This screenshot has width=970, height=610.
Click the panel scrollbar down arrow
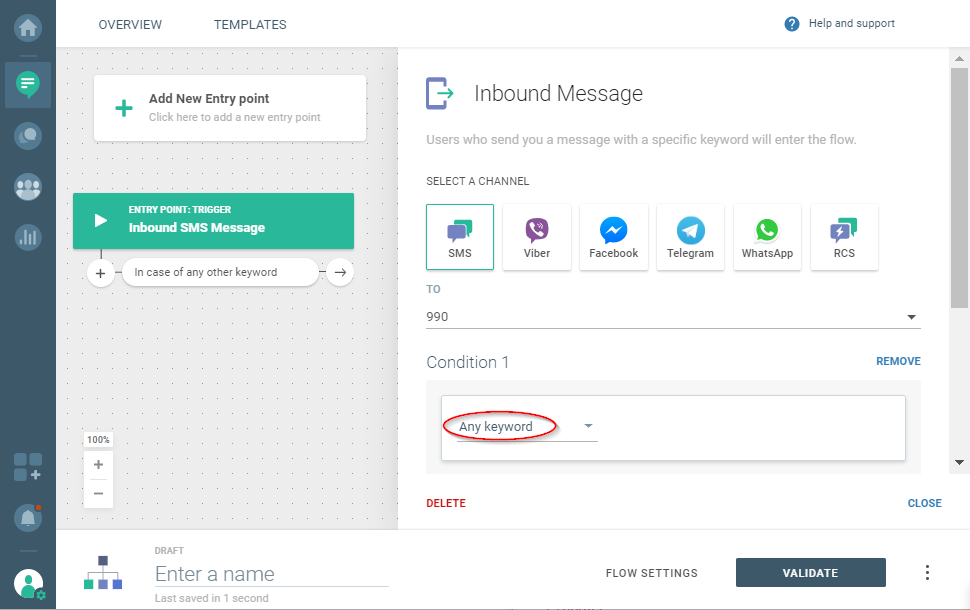tap(959, 462)
